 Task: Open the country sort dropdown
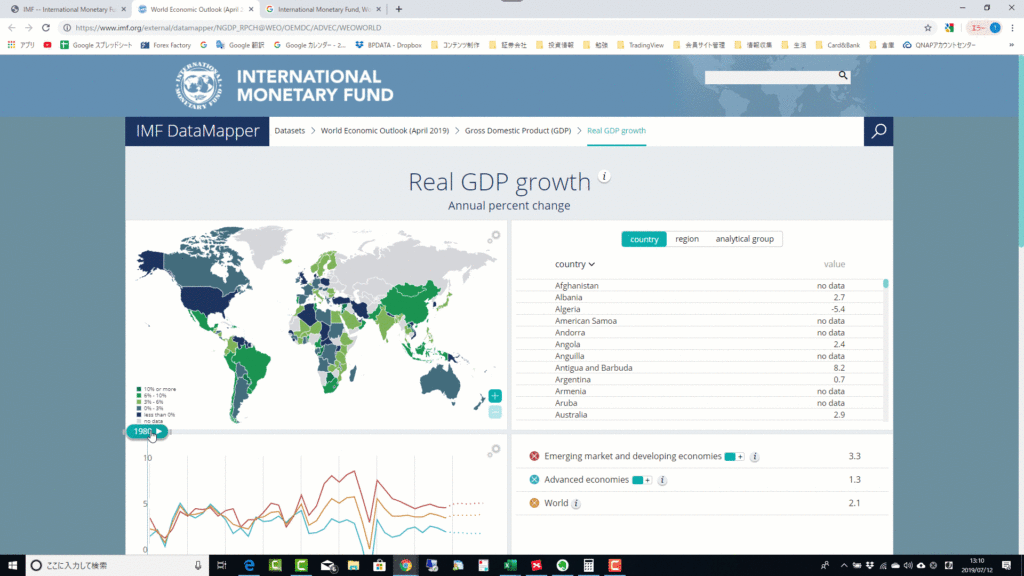[x=575, y=264]
